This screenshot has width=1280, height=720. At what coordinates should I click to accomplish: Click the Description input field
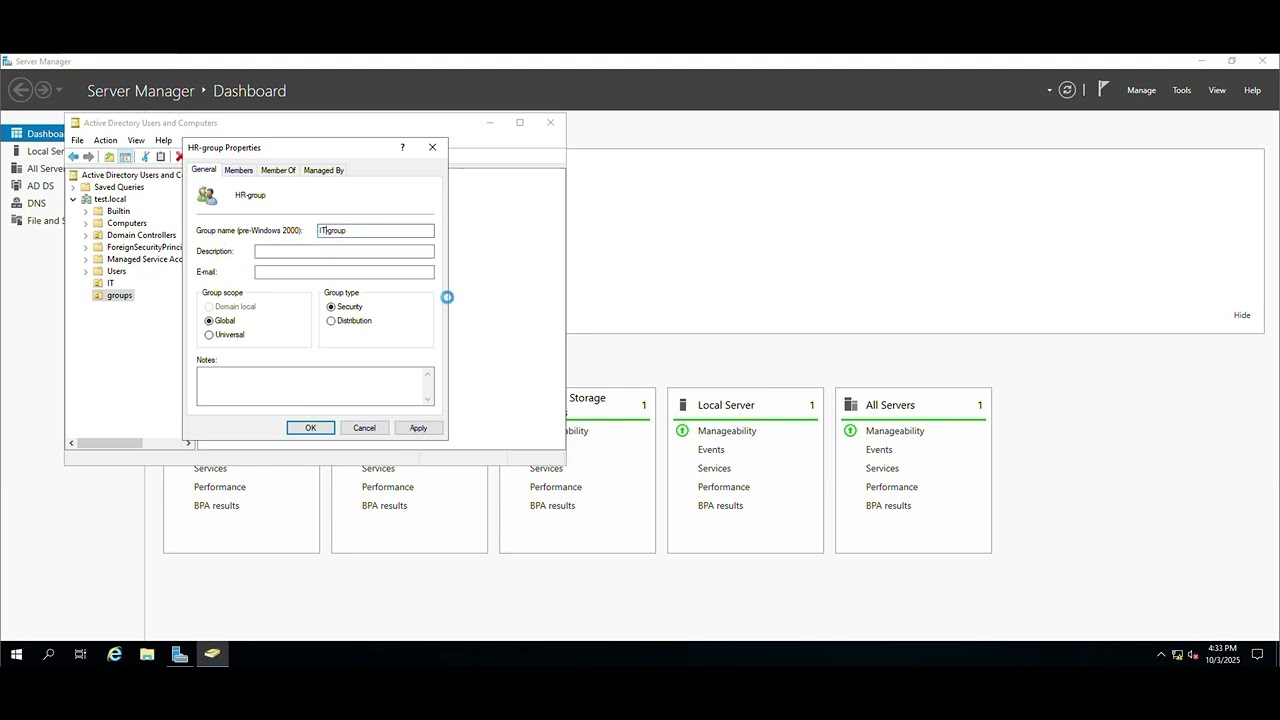344,251
